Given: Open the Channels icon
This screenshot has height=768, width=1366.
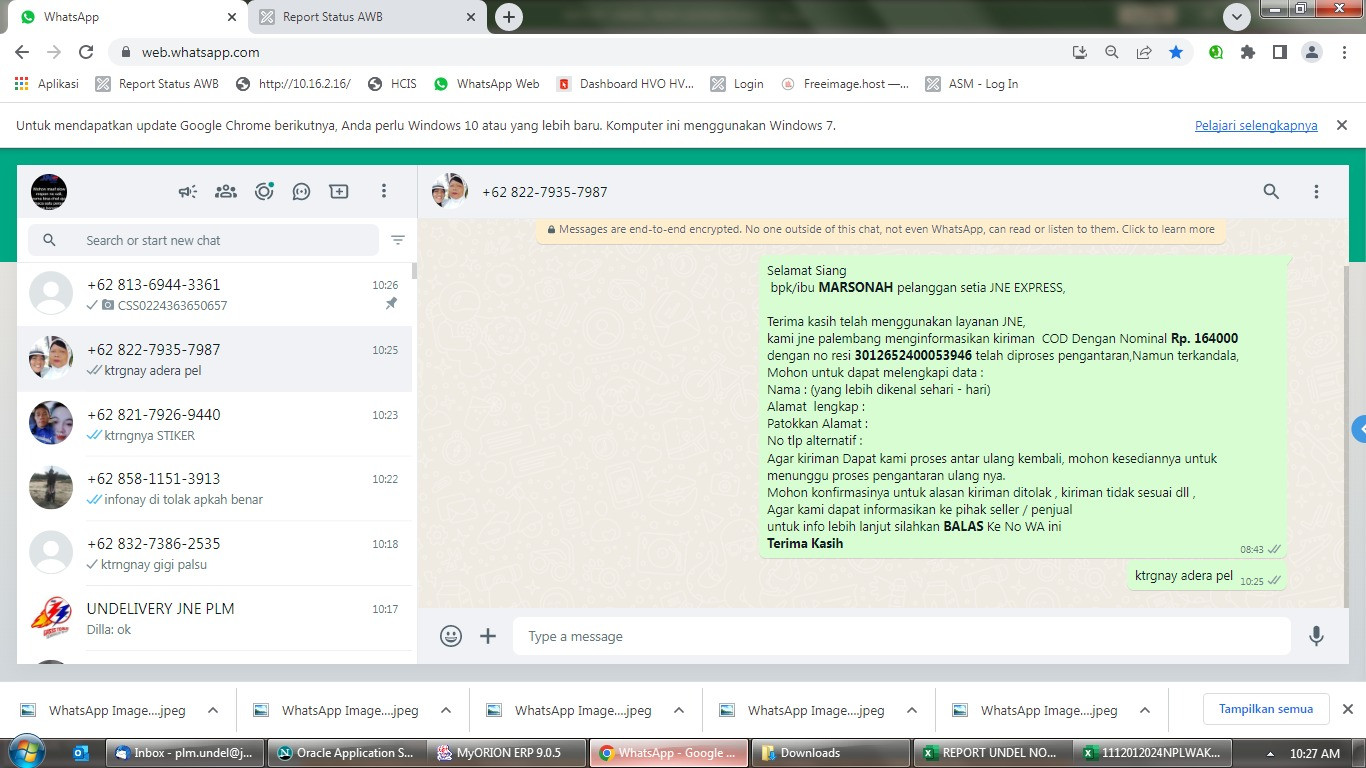Looking at the screenshot, I should coord(301,191).
